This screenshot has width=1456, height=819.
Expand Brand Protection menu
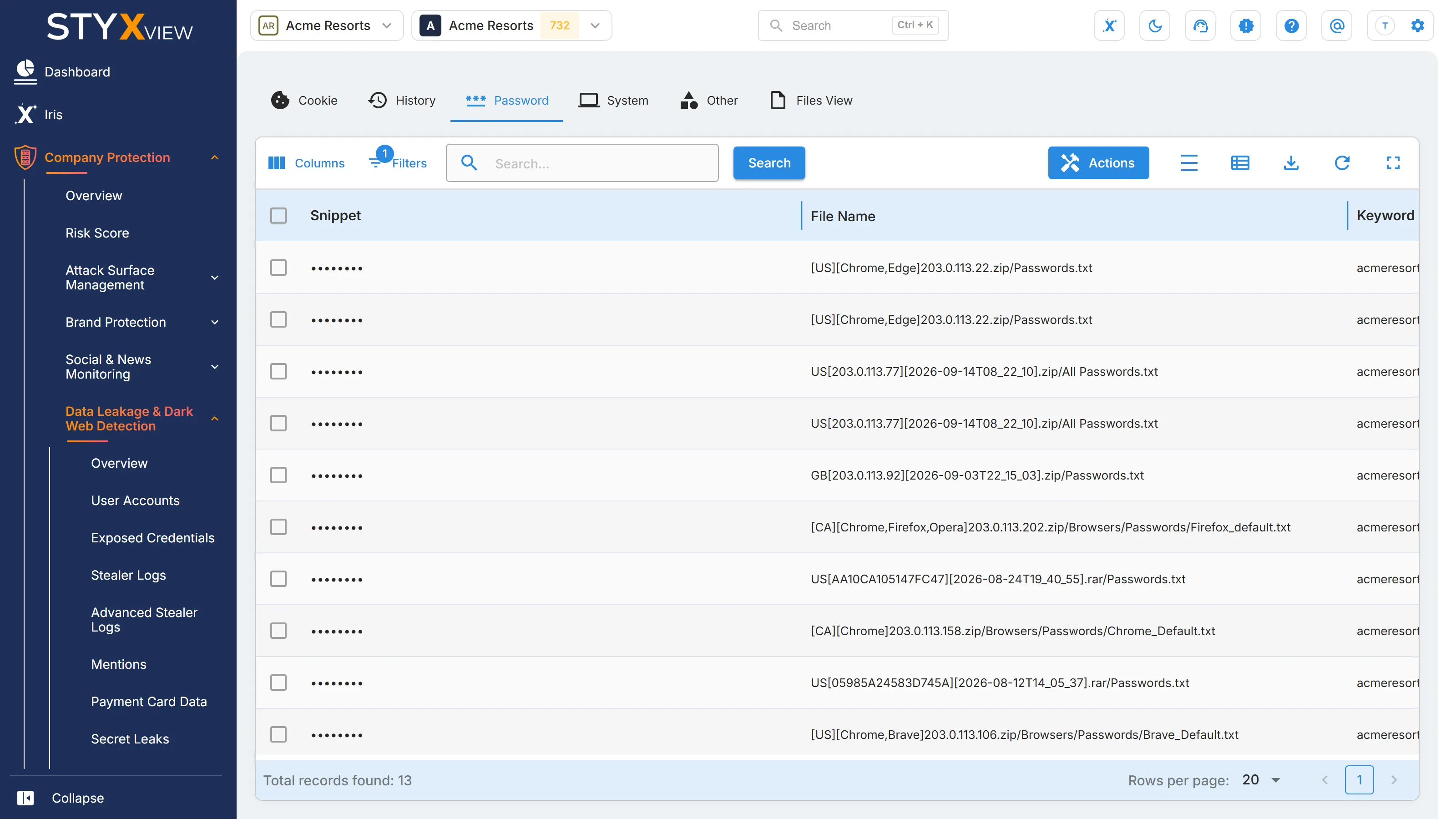click(x=142, y=322)
